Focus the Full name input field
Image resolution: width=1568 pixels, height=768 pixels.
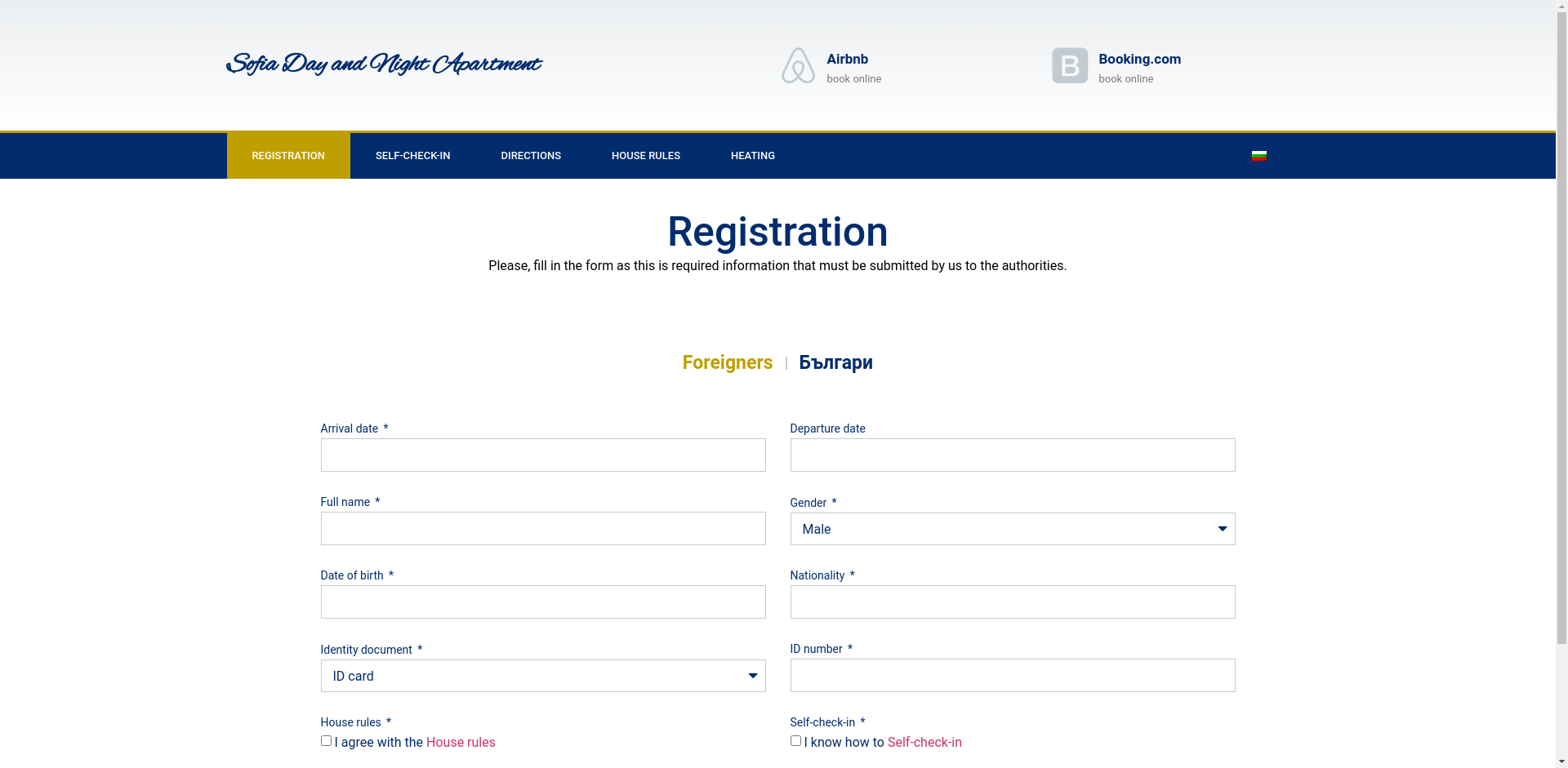[x=542, y=529]
